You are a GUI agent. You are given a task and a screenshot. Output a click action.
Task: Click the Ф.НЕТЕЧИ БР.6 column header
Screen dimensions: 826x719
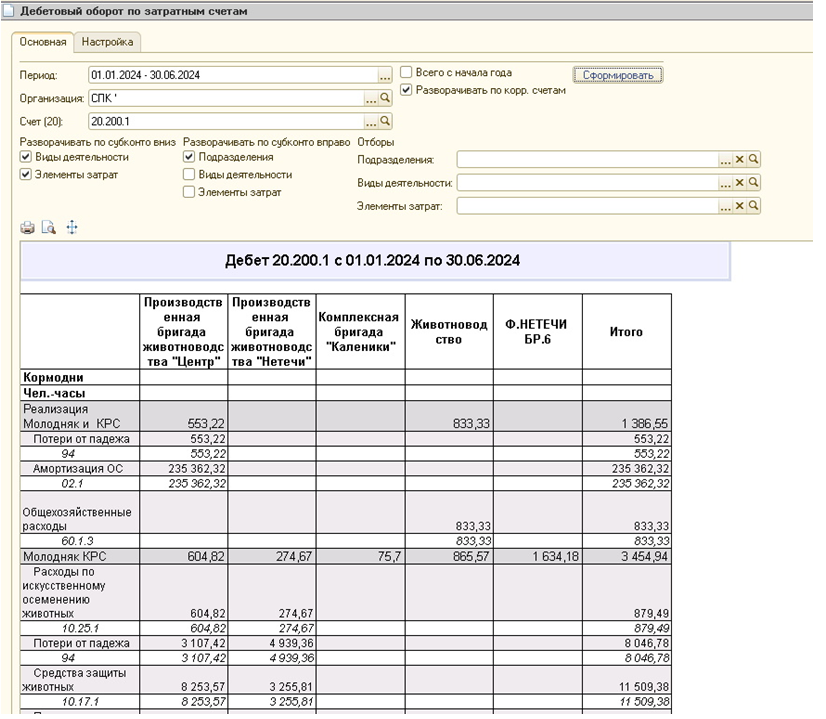point(537,332)
